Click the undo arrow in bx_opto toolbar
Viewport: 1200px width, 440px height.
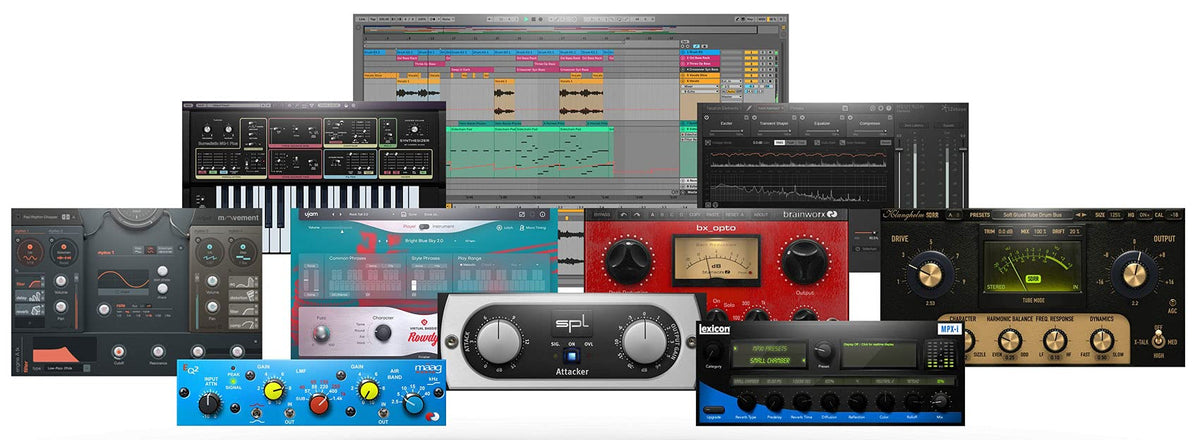[x=624, y=214]
